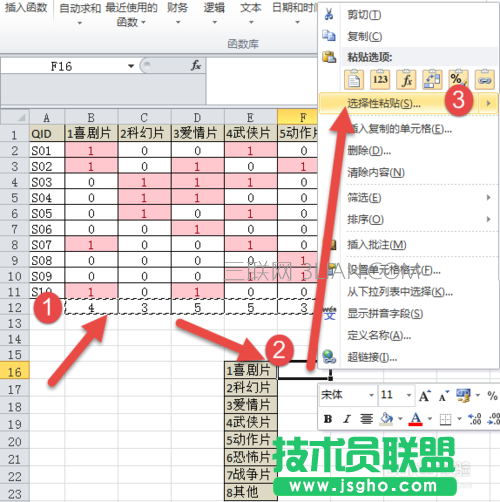The width and height of the screenshot is (500, 502).
Task: Expand 选择性粘贴 submenu arrow
Action: point(488,103)
